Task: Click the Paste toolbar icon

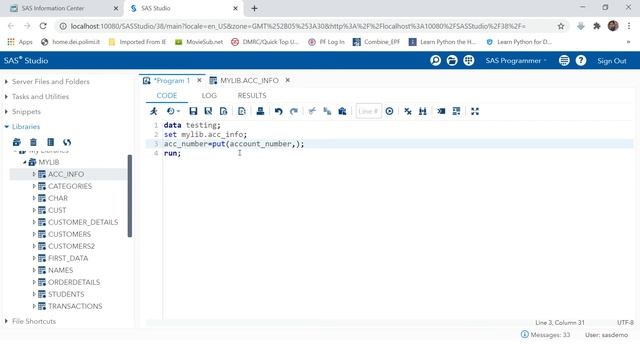Action: (342, 111)
